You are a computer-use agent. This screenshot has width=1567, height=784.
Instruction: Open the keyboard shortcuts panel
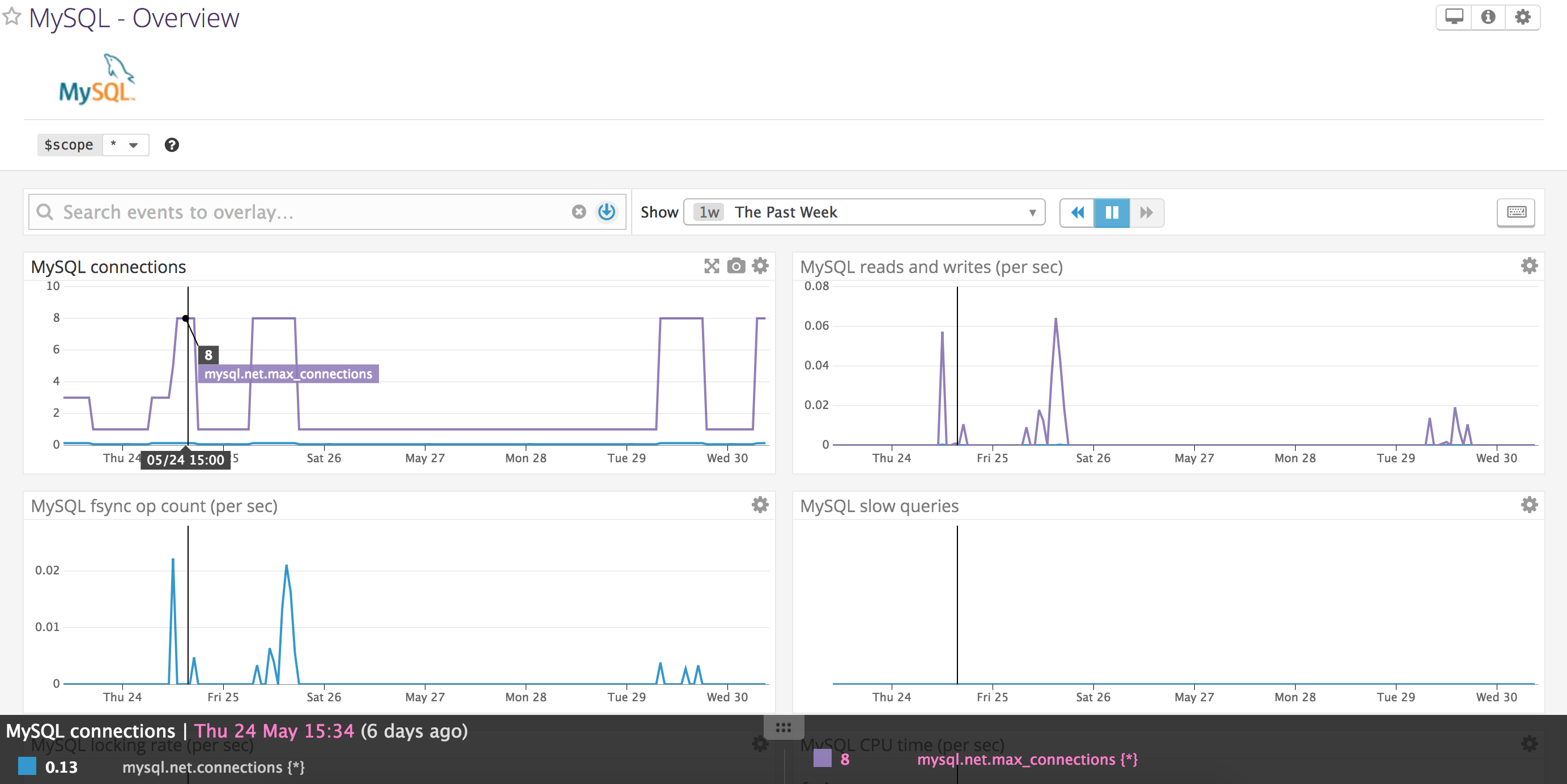[x=1516, y=212]
